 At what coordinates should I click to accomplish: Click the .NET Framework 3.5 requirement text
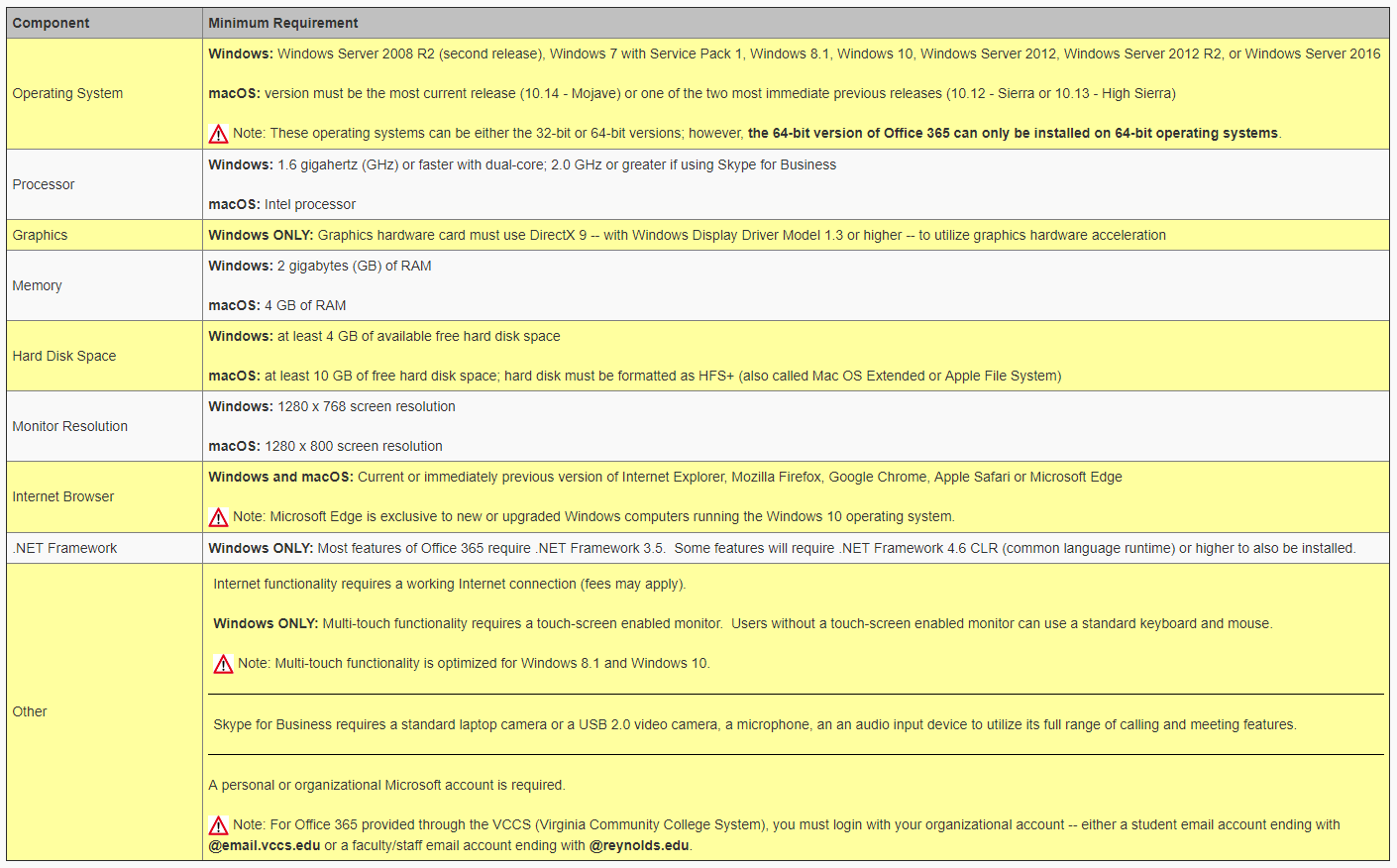[782, 548]
